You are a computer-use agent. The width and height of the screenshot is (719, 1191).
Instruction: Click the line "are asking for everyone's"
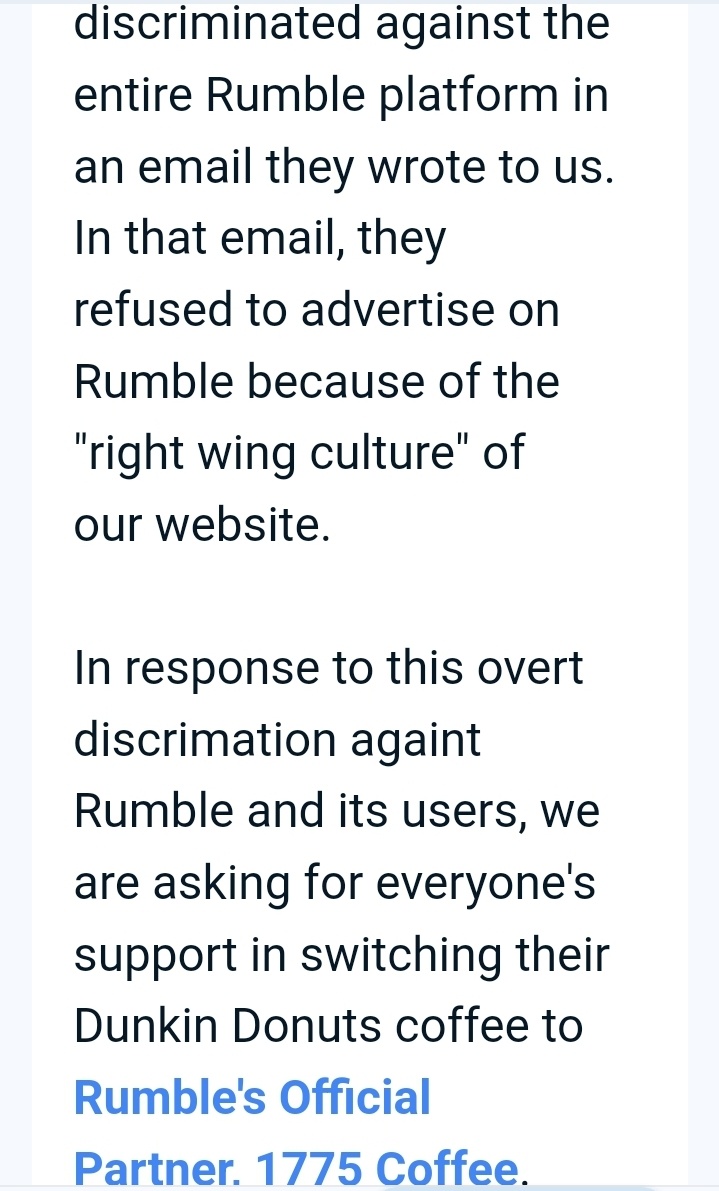(334, 884)
